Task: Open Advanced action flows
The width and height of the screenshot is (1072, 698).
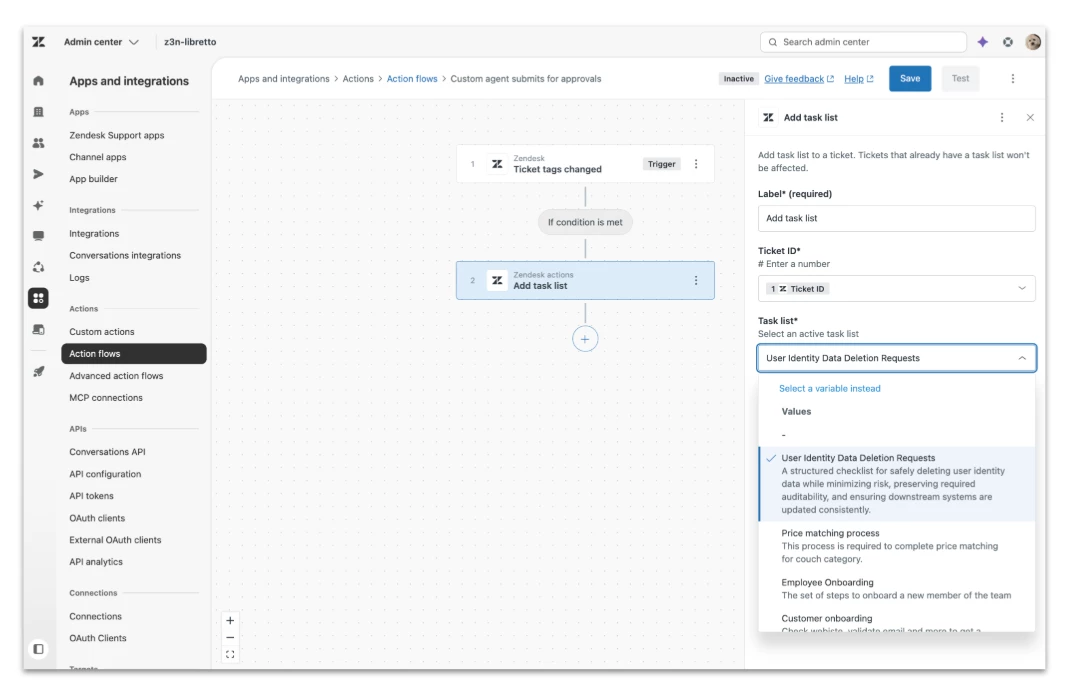Action: (x=116, y=376)
